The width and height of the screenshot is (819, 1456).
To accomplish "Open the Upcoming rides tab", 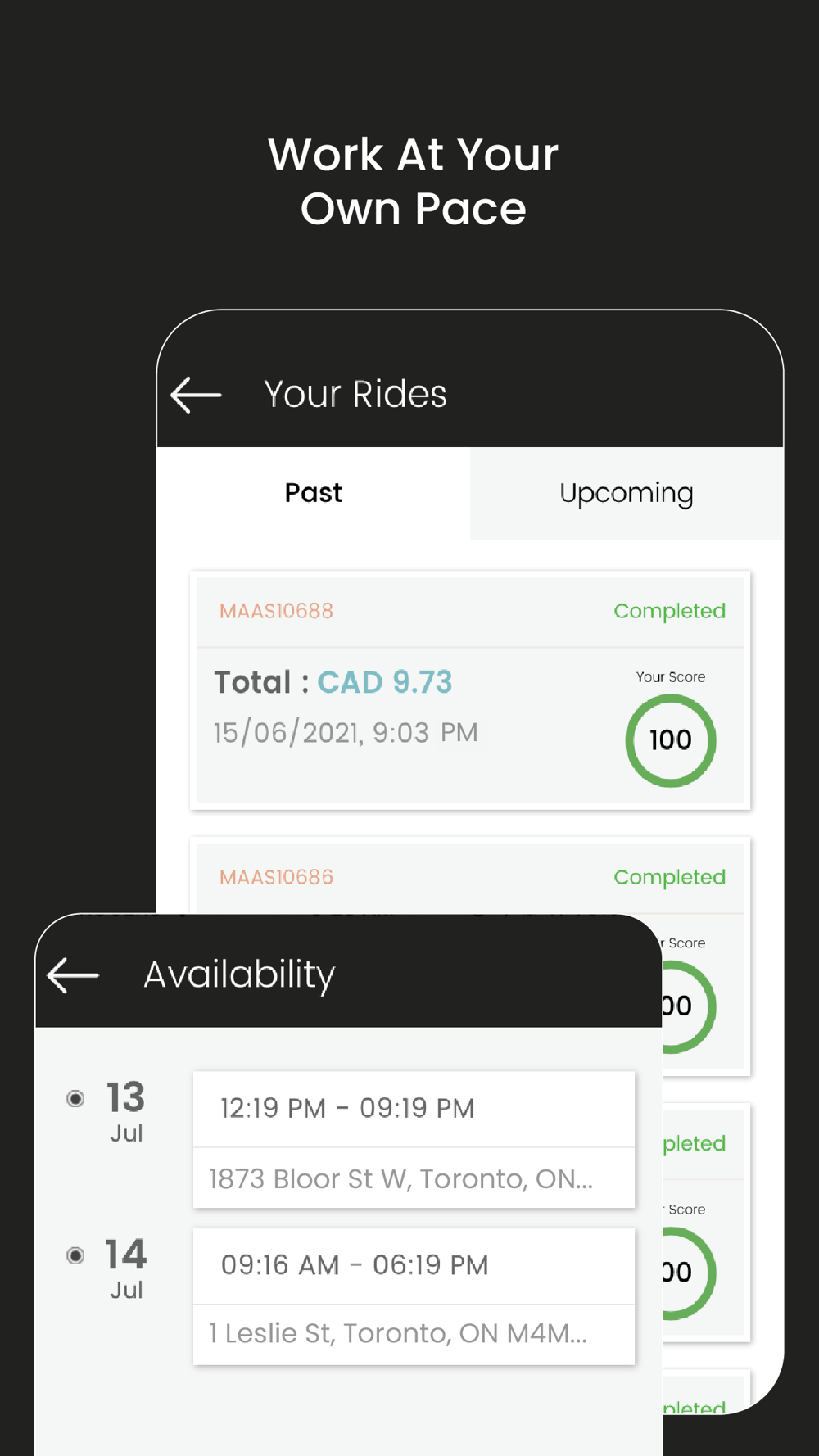I will click(627, 493).
